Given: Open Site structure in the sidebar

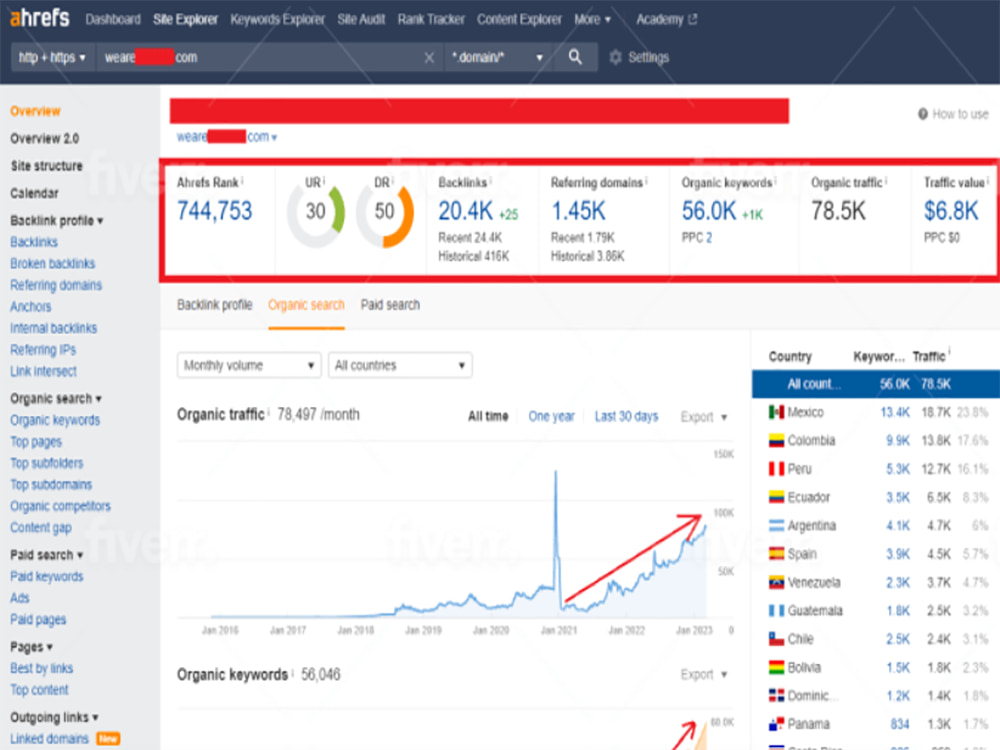Looking at the screenshot, I should (x=47, y=166).
